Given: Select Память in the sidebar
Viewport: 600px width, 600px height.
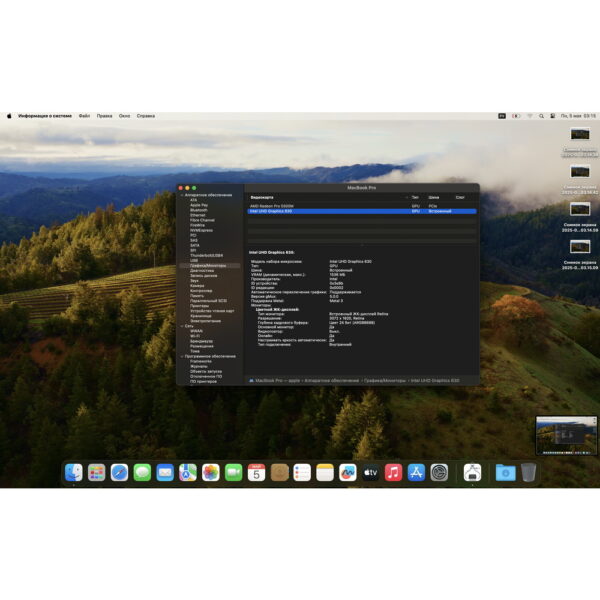Looking at the screenshot, I should 197,296.
